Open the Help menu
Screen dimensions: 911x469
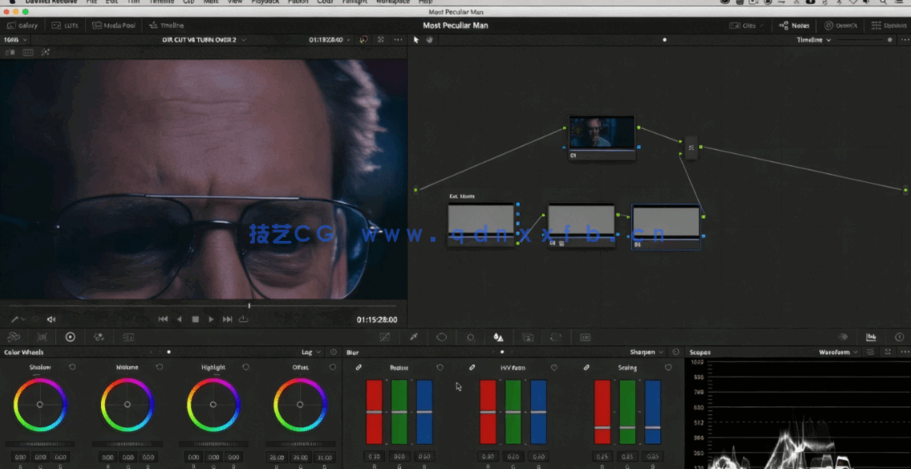425,2
